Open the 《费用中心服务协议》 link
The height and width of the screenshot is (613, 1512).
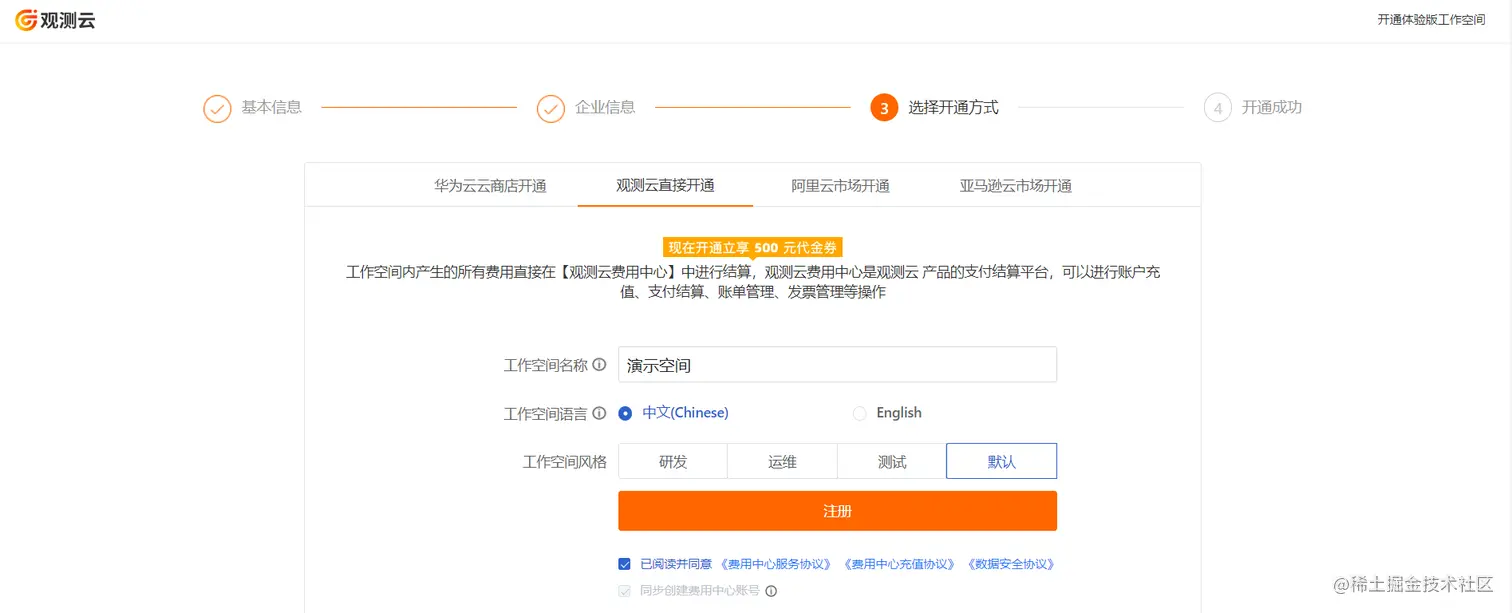point(776,564)
